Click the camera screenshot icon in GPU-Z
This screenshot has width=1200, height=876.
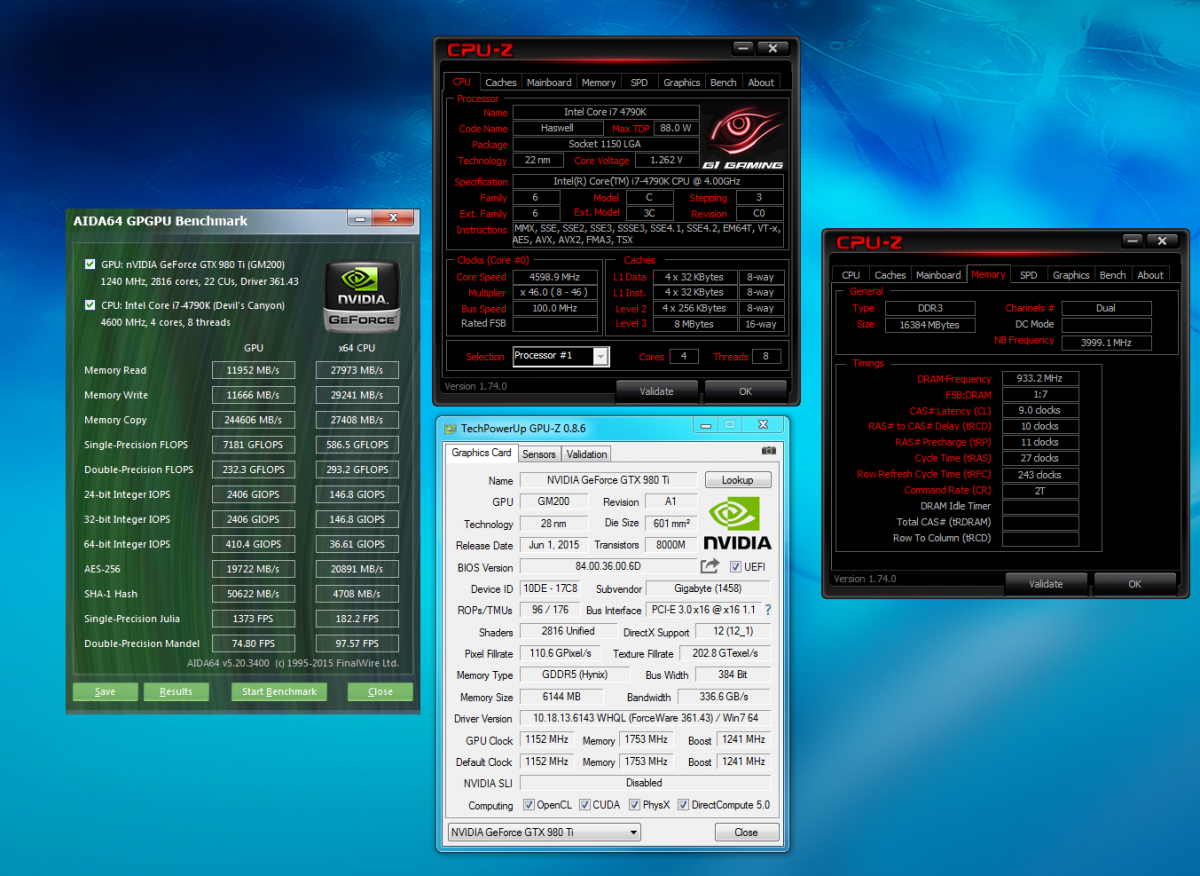(768, 452)
